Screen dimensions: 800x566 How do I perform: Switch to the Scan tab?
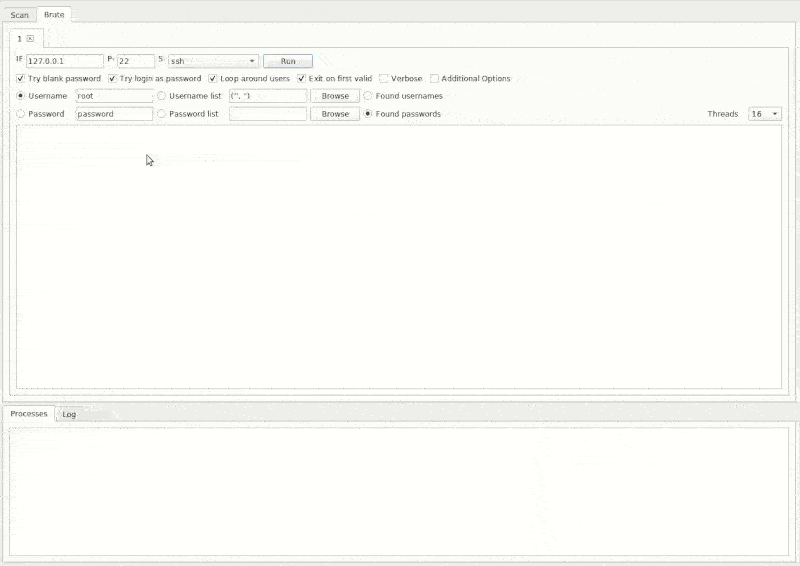coord(19,15)
